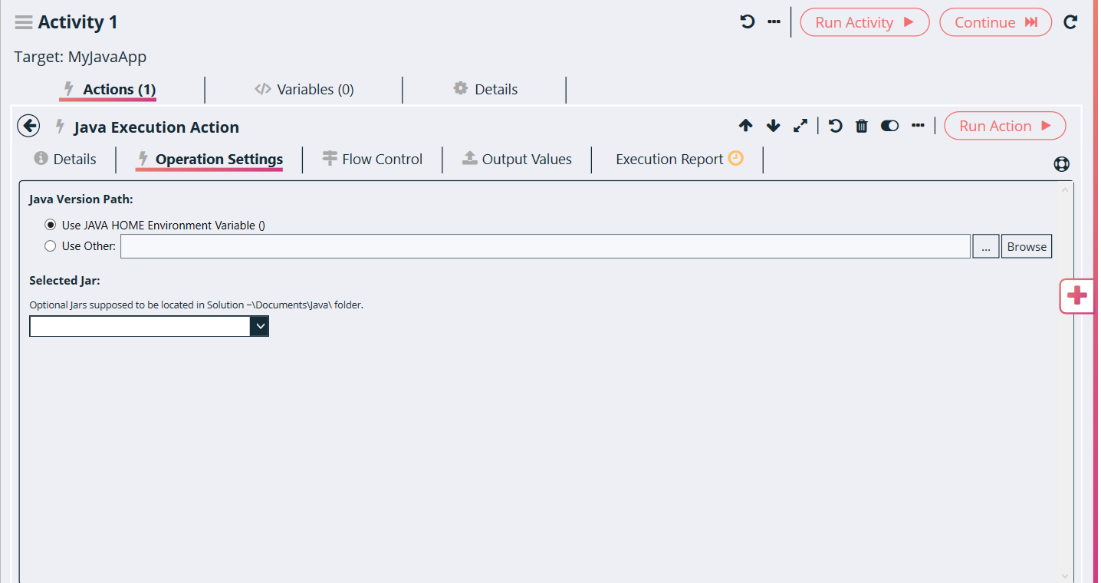Open the Activity 1 hamburger menu
The width and height of the screenshot is (1101, 583).
coord(24,22)
